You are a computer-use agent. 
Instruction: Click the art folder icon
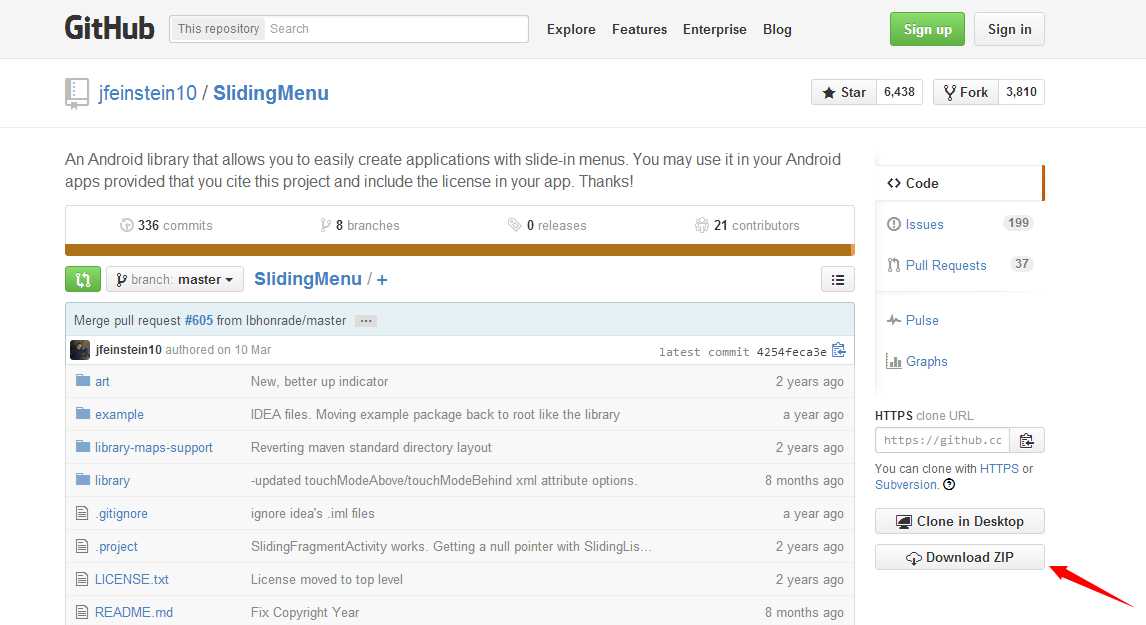(83, 381)
